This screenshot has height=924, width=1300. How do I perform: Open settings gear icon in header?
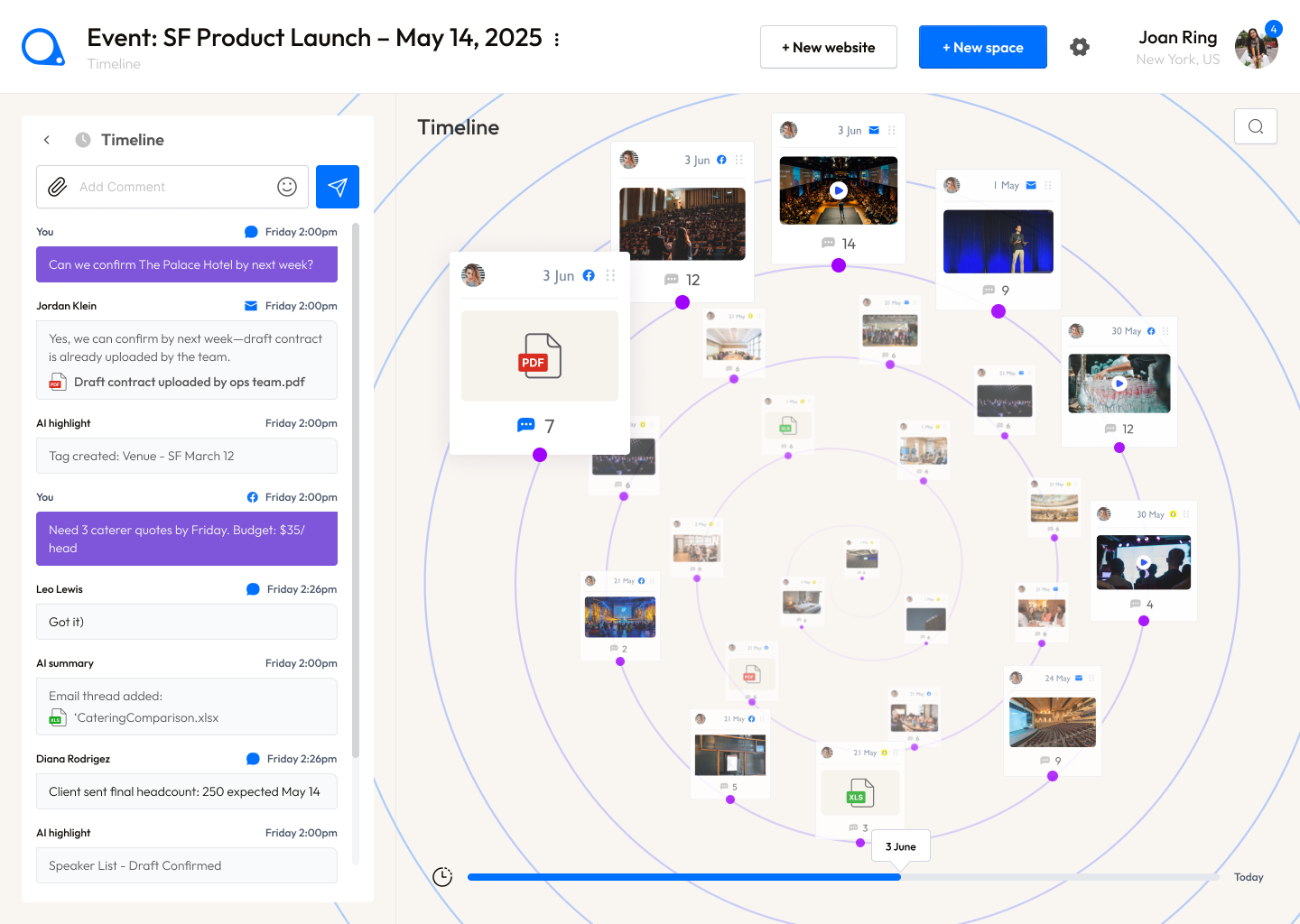coord(1080,47)
